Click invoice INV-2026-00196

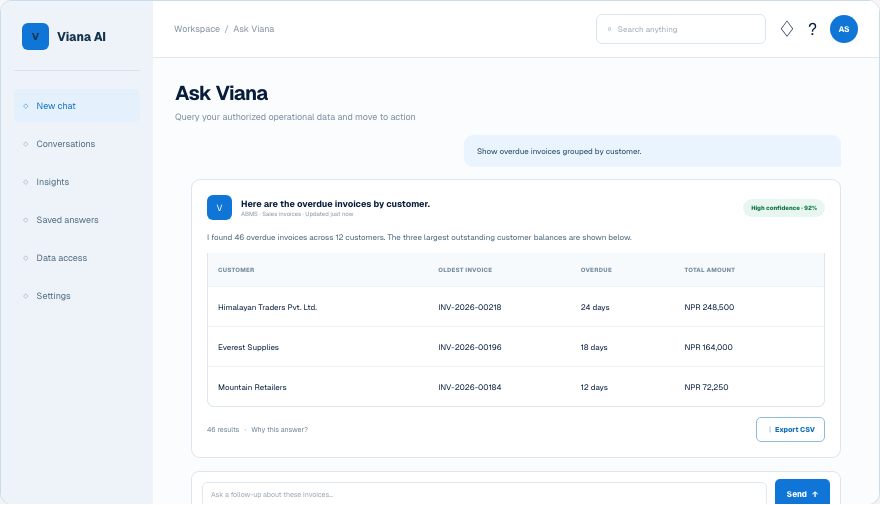pyautogui.click(x=470, y=347)
